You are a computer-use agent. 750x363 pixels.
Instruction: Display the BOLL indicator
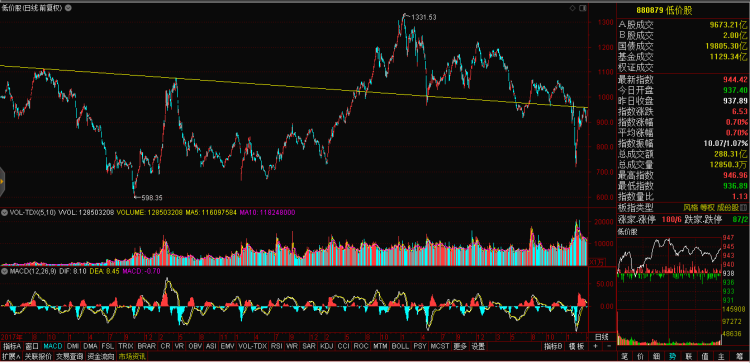[400, 346]
